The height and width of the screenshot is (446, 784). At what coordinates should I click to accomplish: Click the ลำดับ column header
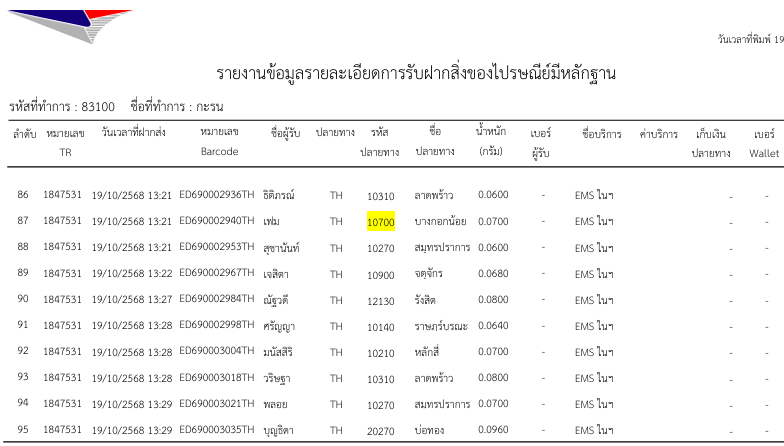click(x=24, y=134)
